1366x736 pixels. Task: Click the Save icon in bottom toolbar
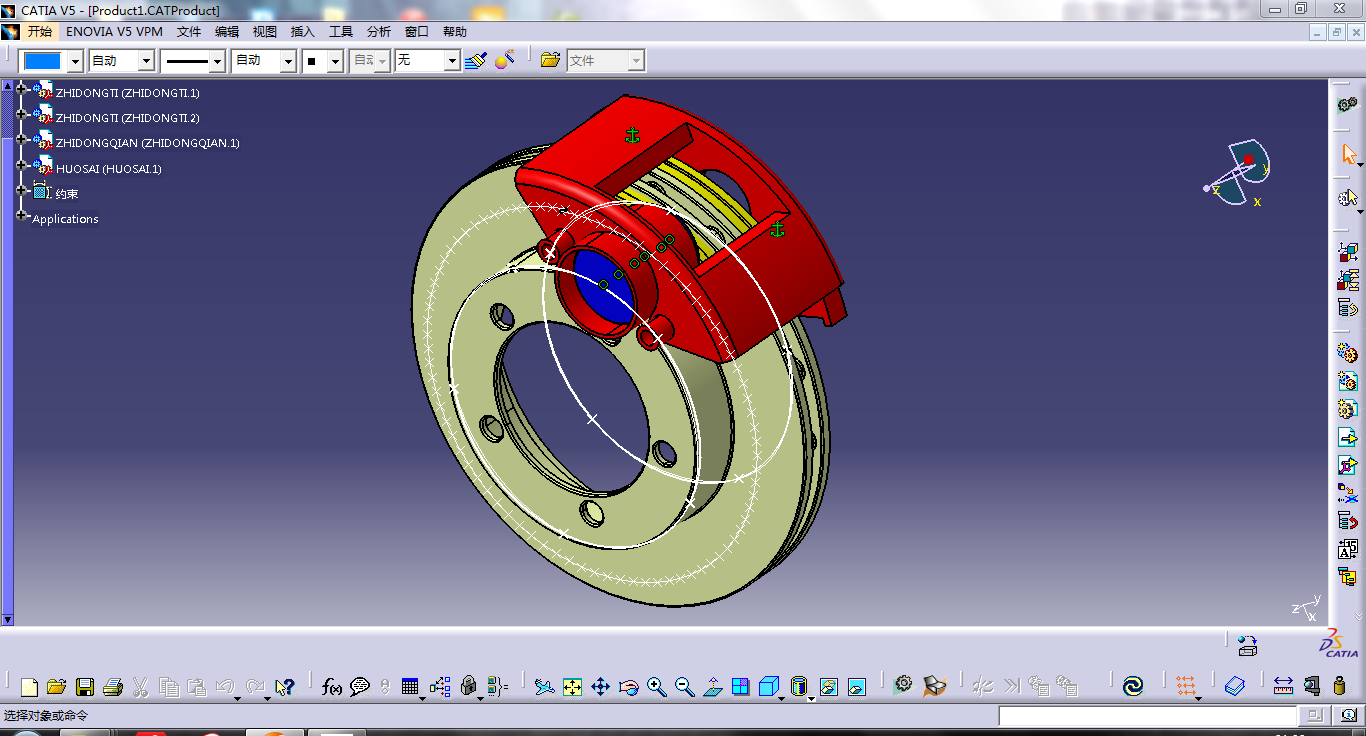[x=85, y=687]
